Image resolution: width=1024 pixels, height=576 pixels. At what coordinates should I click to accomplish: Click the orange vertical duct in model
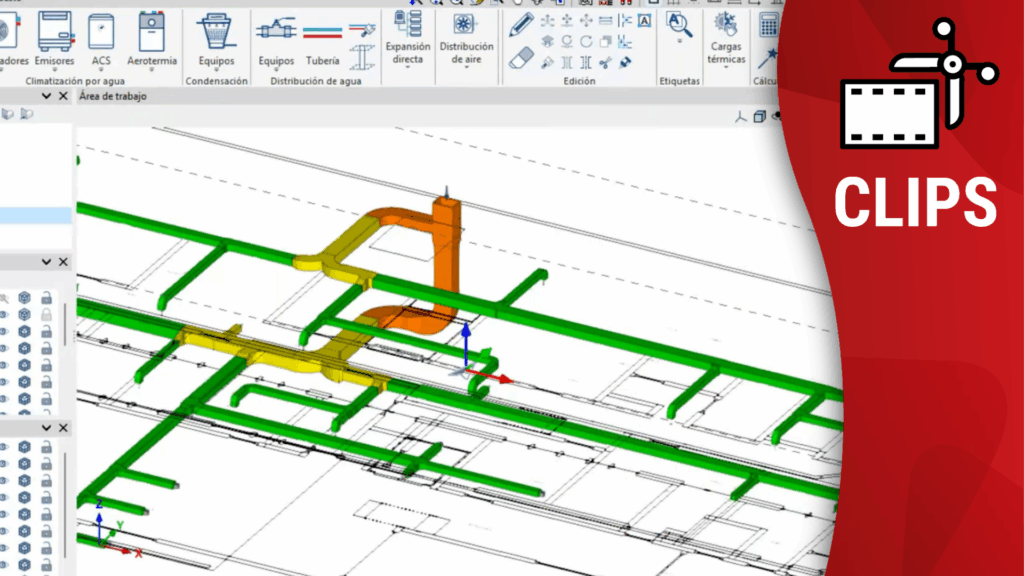pyautogui.click(x=445, y=250)
